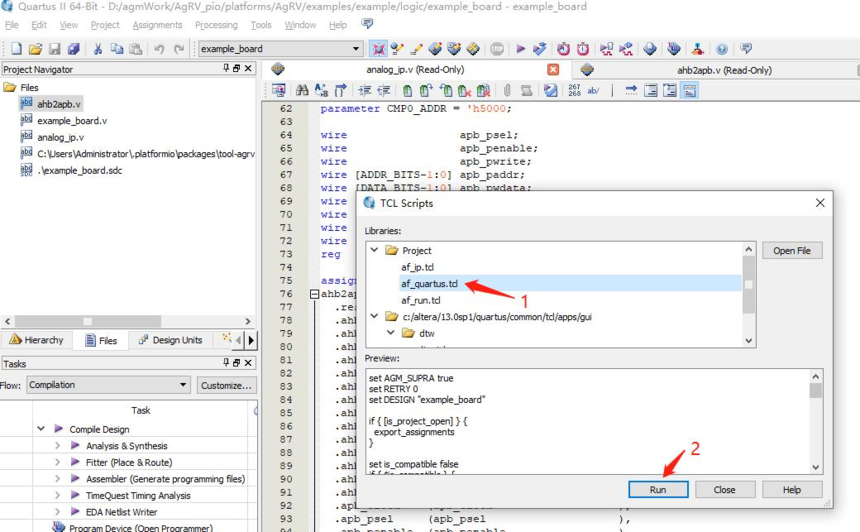Select analog_ip.v in Project Navigator files
This screenshot has height=532, width=860.
click(x=60, y=137)
